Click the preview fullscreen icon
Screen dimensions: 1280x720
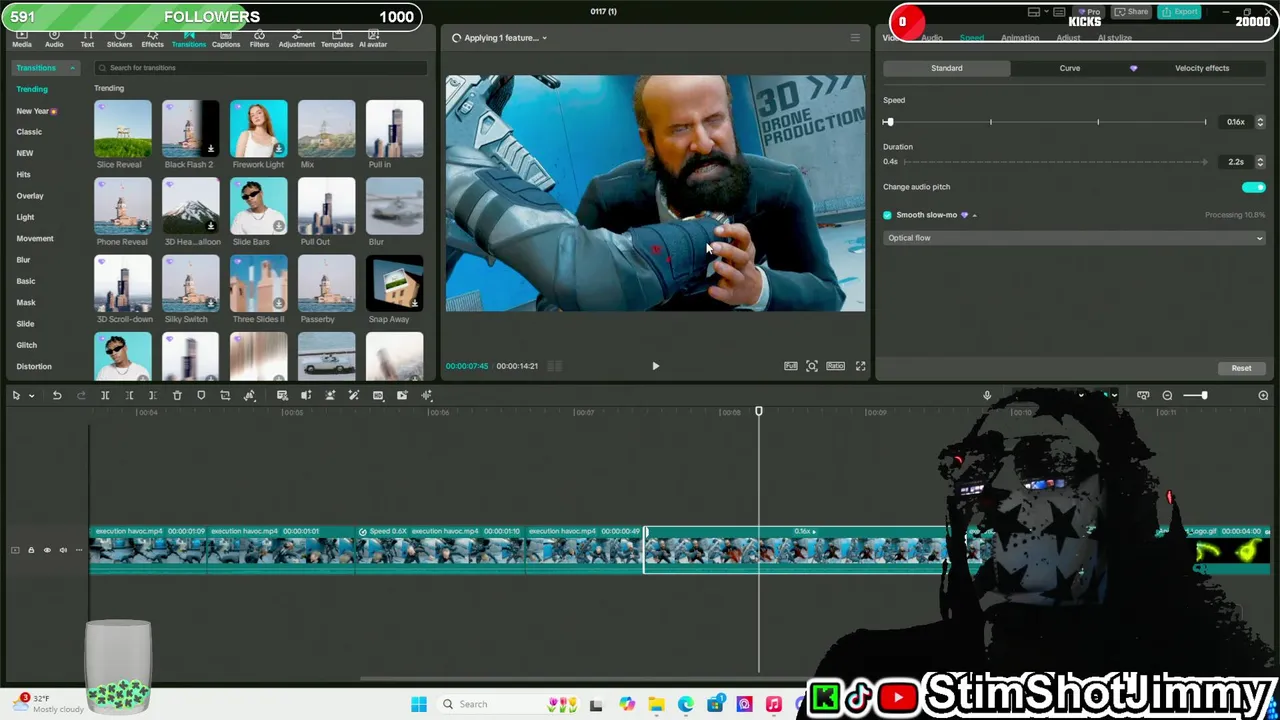click(860, 366)
